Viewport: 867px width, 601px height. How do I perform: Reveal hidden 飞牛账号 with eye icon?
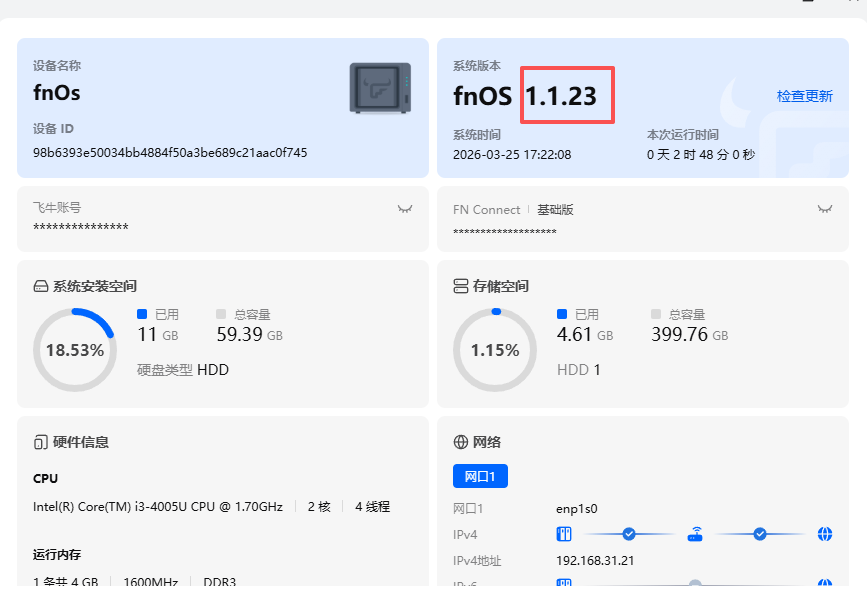(405, 209)
